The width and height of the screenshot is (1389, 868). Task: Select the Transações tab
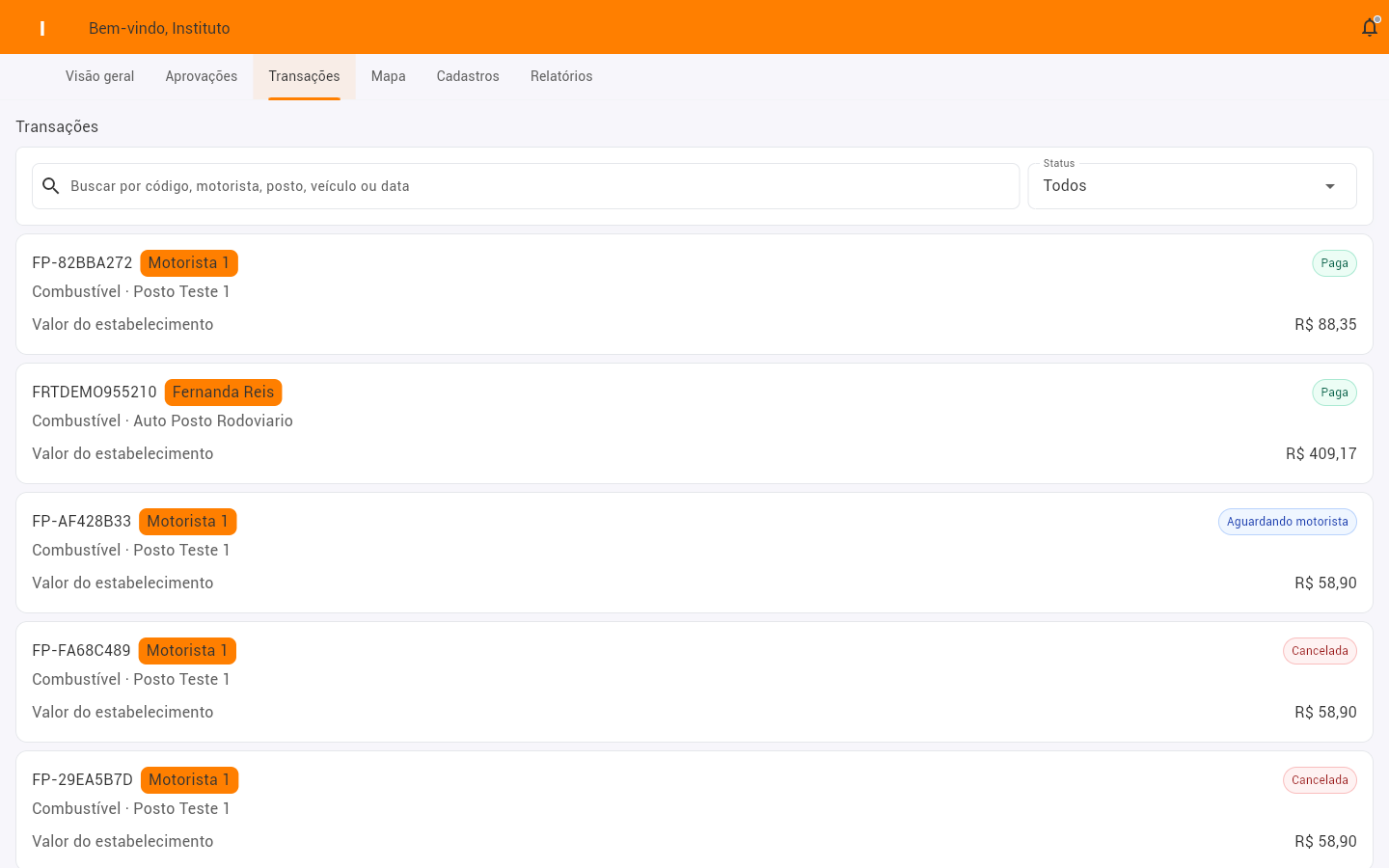(304, 76)
